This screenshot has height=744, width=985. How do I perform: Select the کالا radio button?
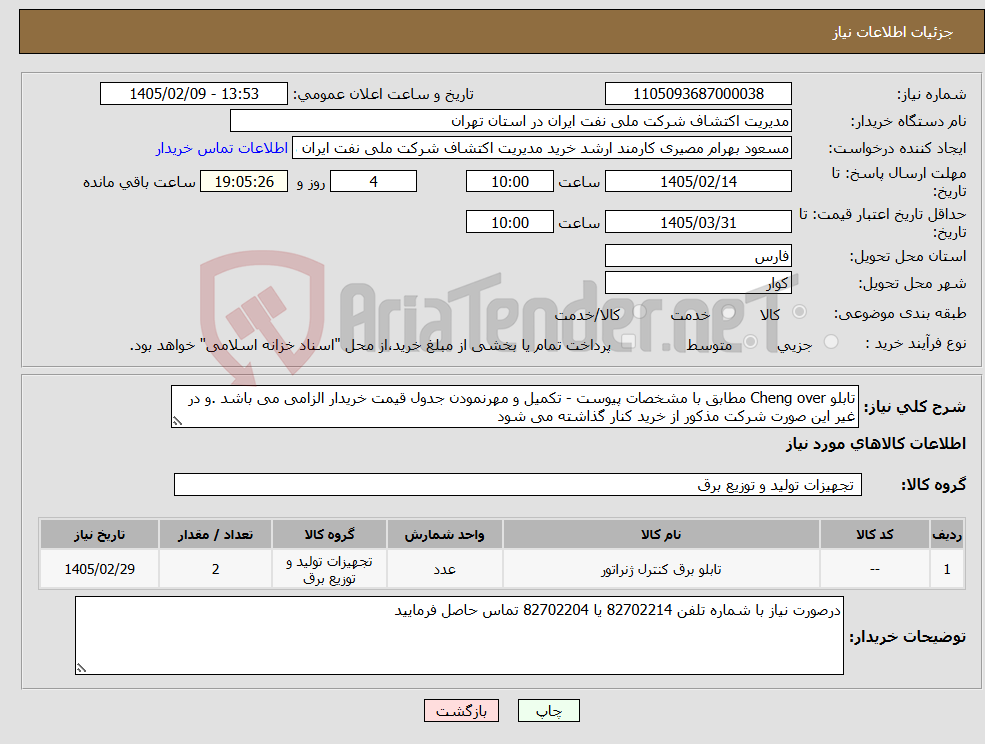(x=800, y=312)
